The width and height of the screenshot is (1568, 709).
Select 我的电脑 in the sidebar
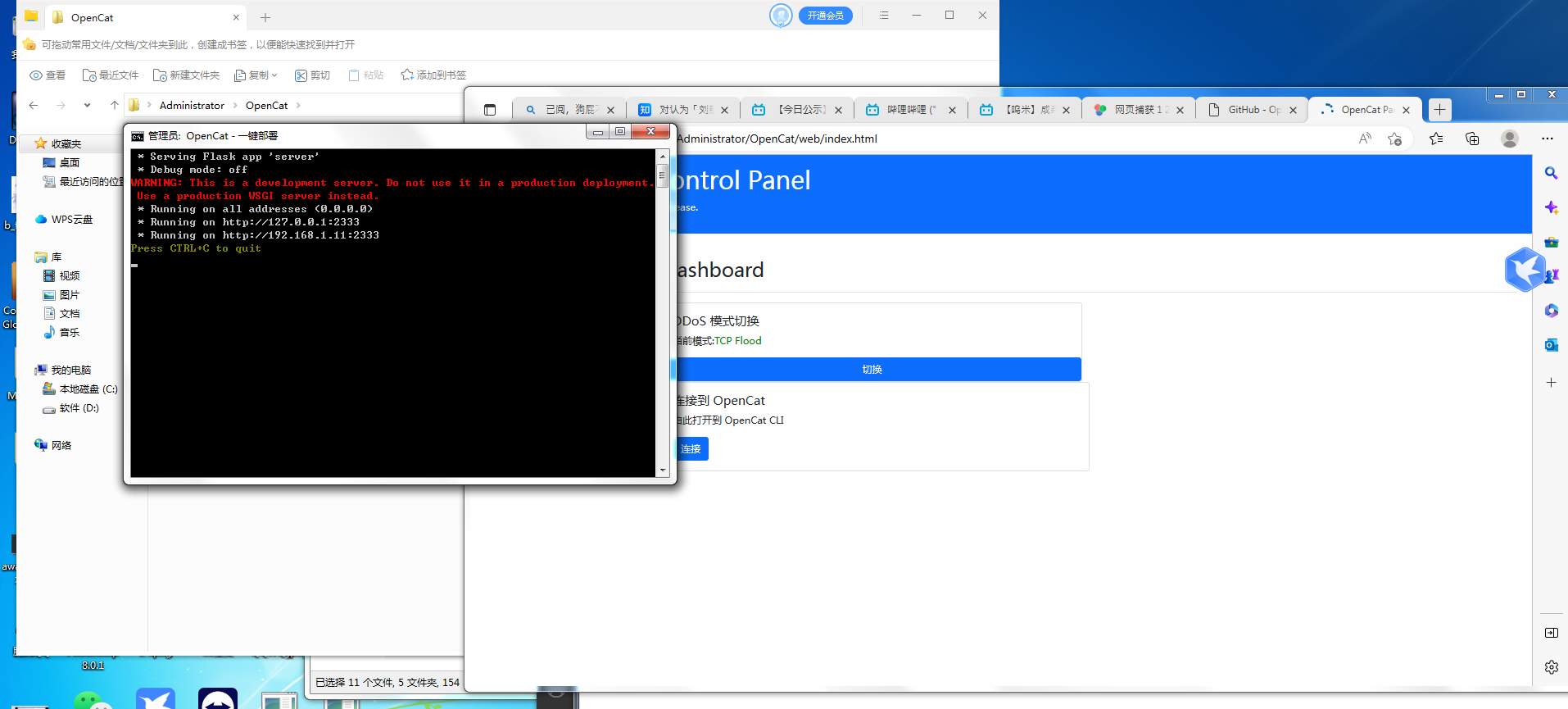coord(70,370)
